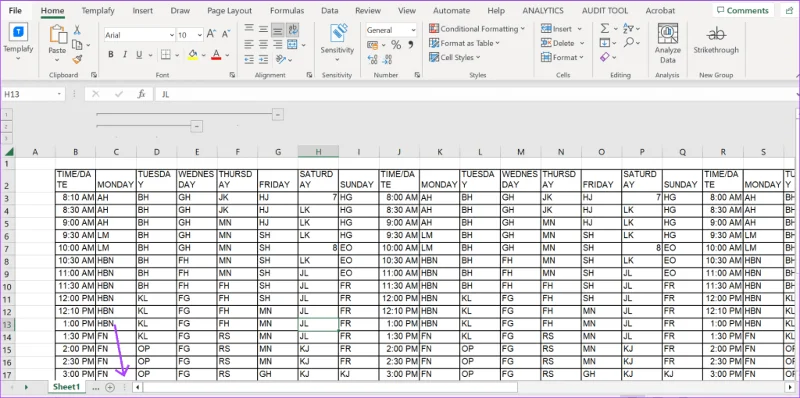Increase font size with larger A icon

211,35
